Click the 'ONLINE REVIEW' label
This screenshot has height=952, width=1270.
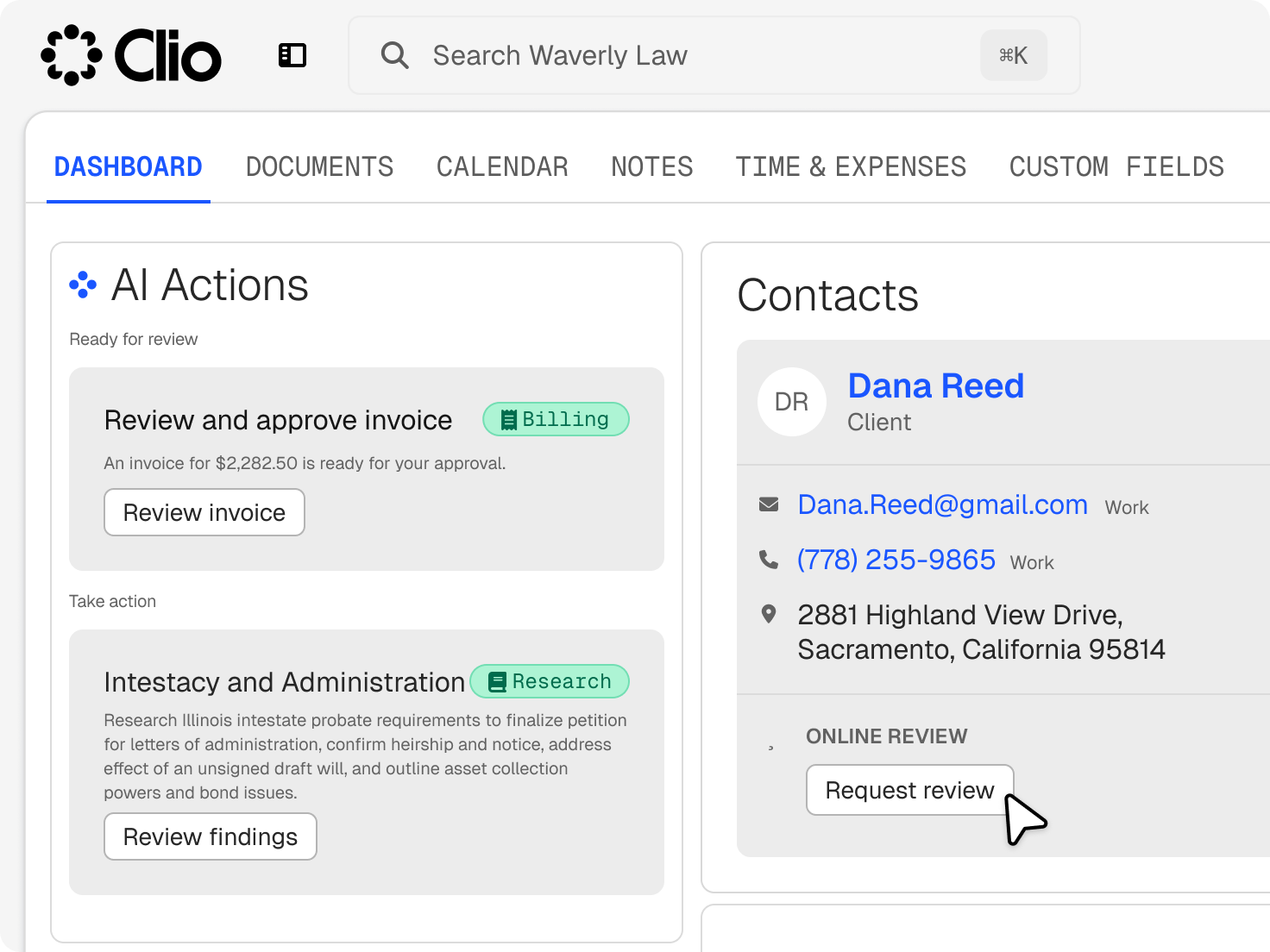887,736
